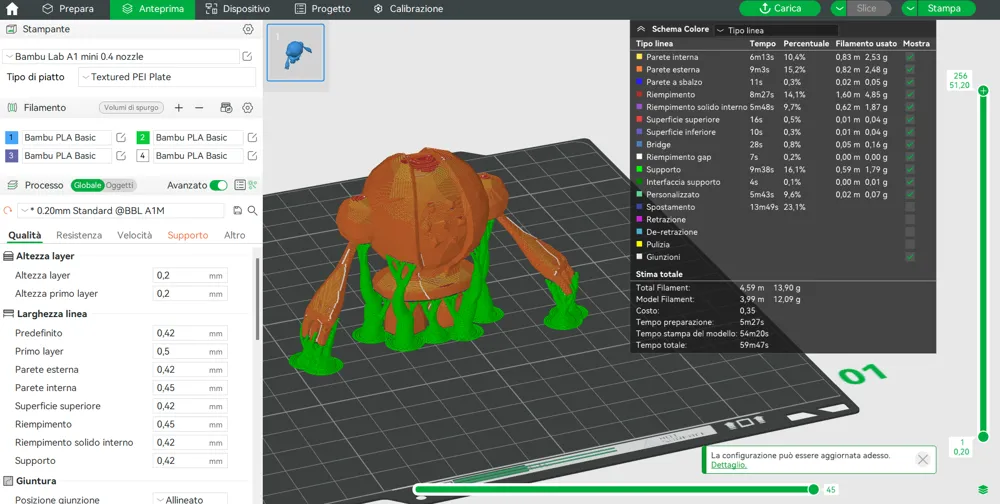Click the Processo layers section icon

(x=11, y=185)
